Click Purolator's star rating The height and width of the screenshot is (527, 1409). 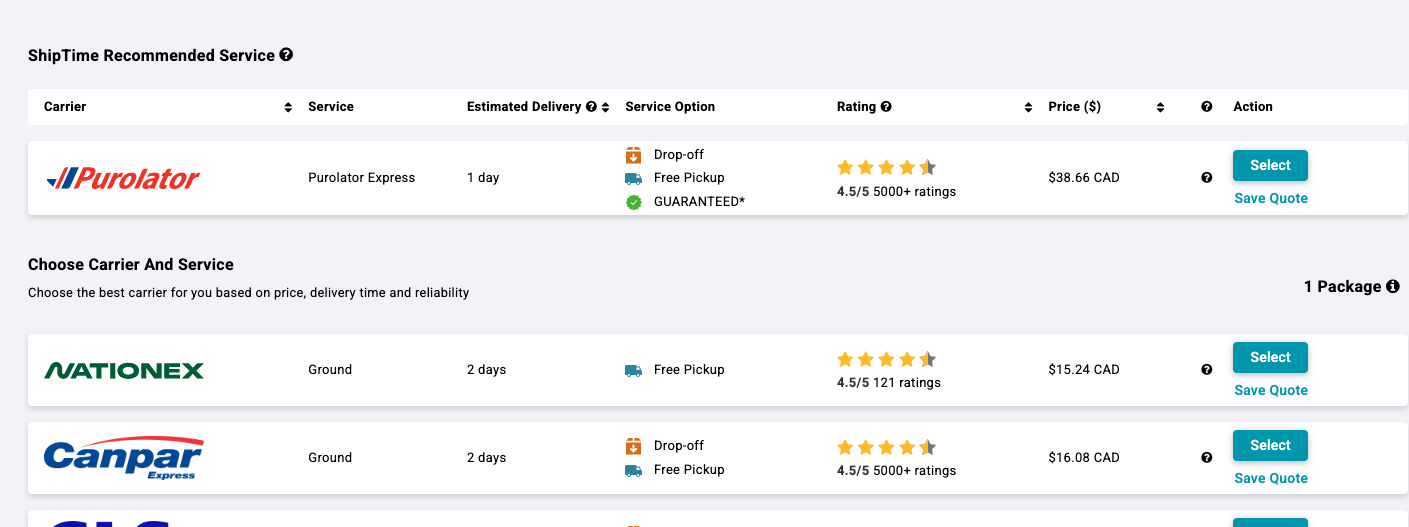point(886,167)
